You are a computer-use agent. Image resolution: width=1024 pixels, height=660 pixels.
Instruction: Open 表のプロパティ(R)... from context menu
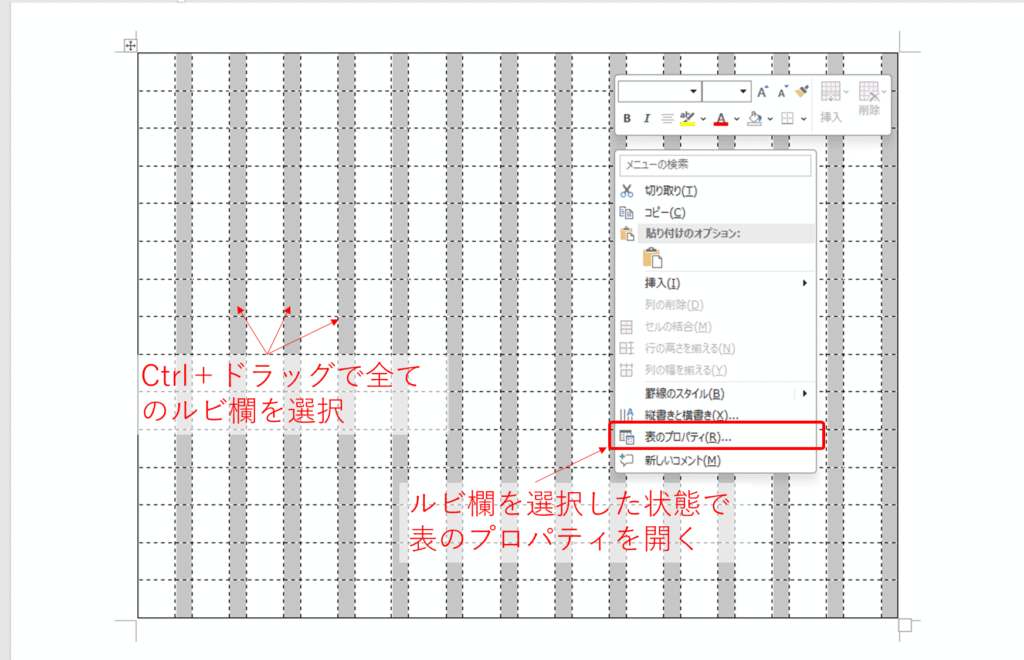(x=716, y=437)
